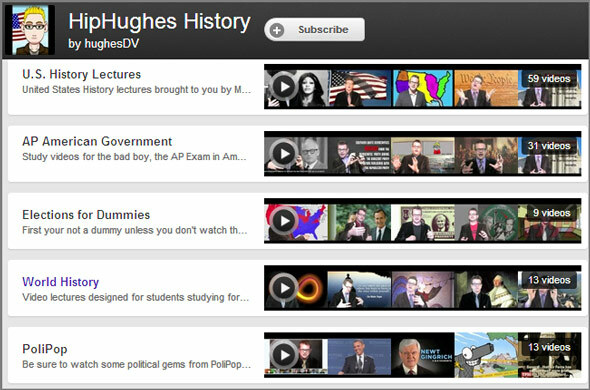Viewport: 590px width, 390px height.
Task: Click the 9 videos count badge
Action: click(552, 213)
